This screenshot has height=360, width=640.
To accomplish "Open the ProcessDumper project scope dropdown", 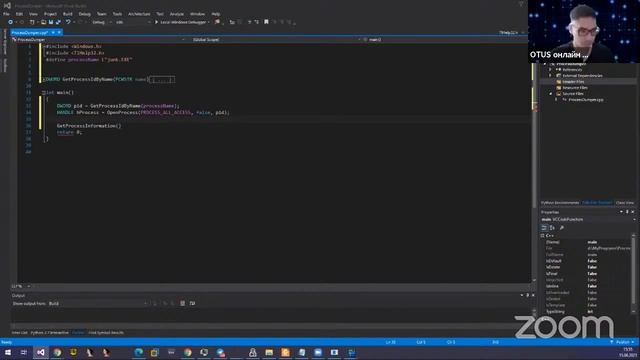I will tap(98, 40).
